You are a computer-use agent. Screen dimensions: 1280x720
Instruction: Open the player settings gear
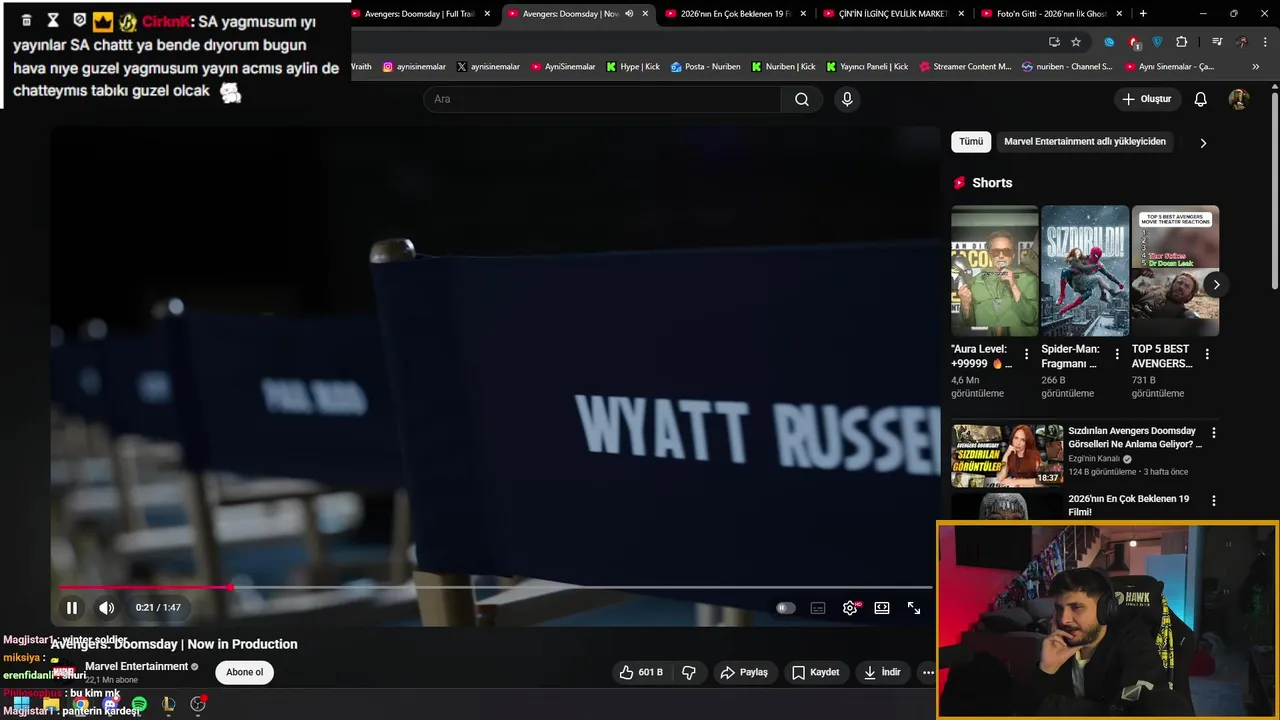(850, 608)
